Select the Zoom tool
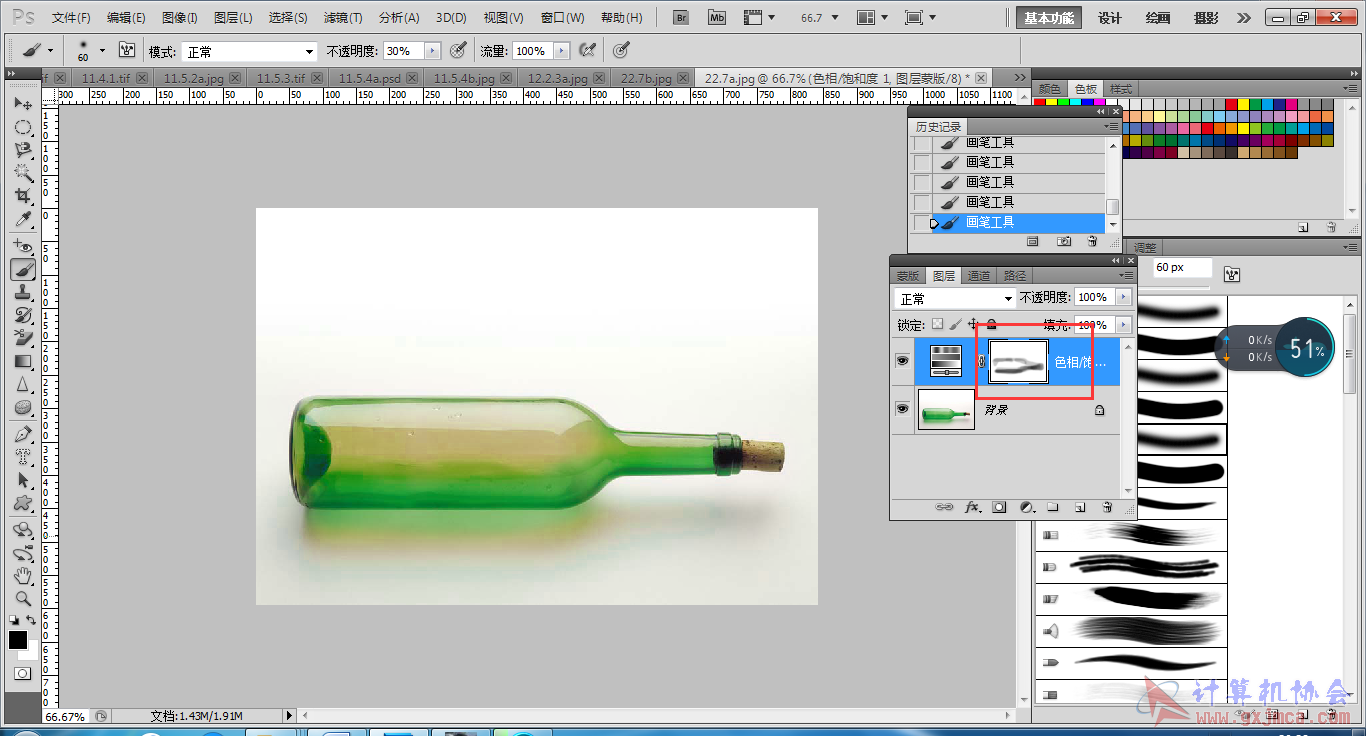Viewport: 1366px width, 736px height. click(23, 599)
